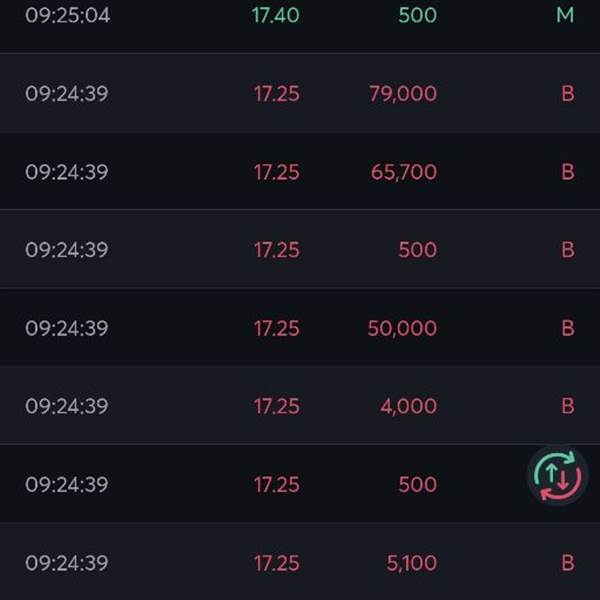The width and height of the screenshot is (600, 600).
Task: Tap the green-red swap refresh floating icon
Action: (x=557, y=476)
